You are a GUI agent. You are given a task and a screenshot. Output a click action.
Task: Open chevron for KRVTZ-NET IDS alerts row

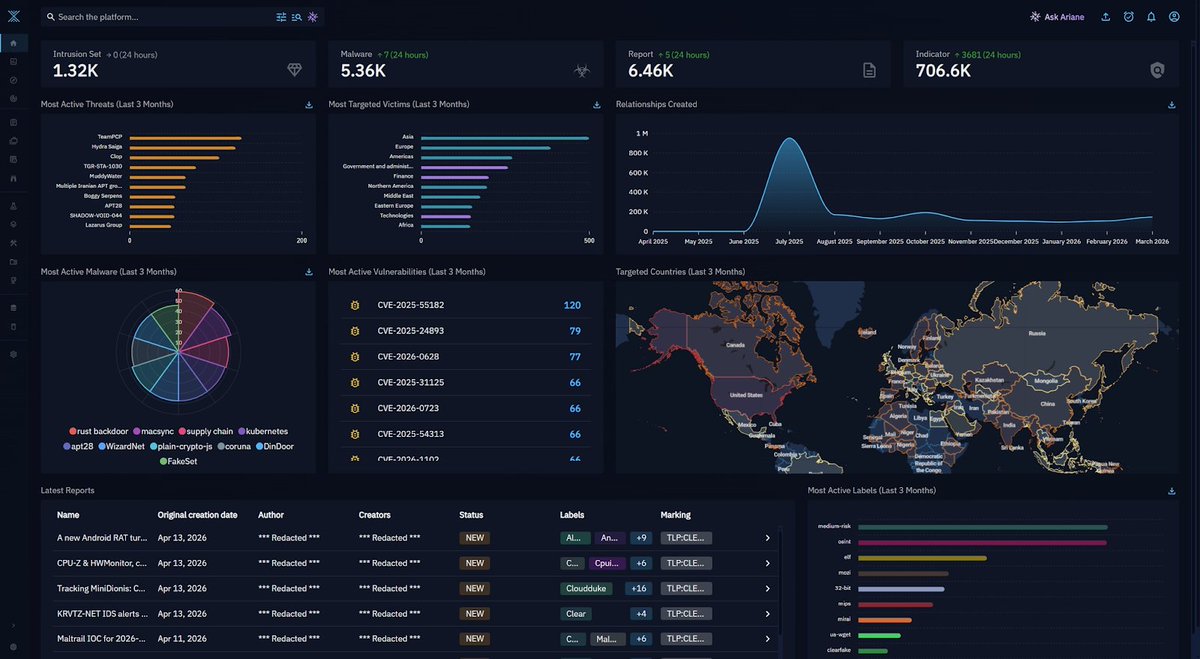coord(768,614)
